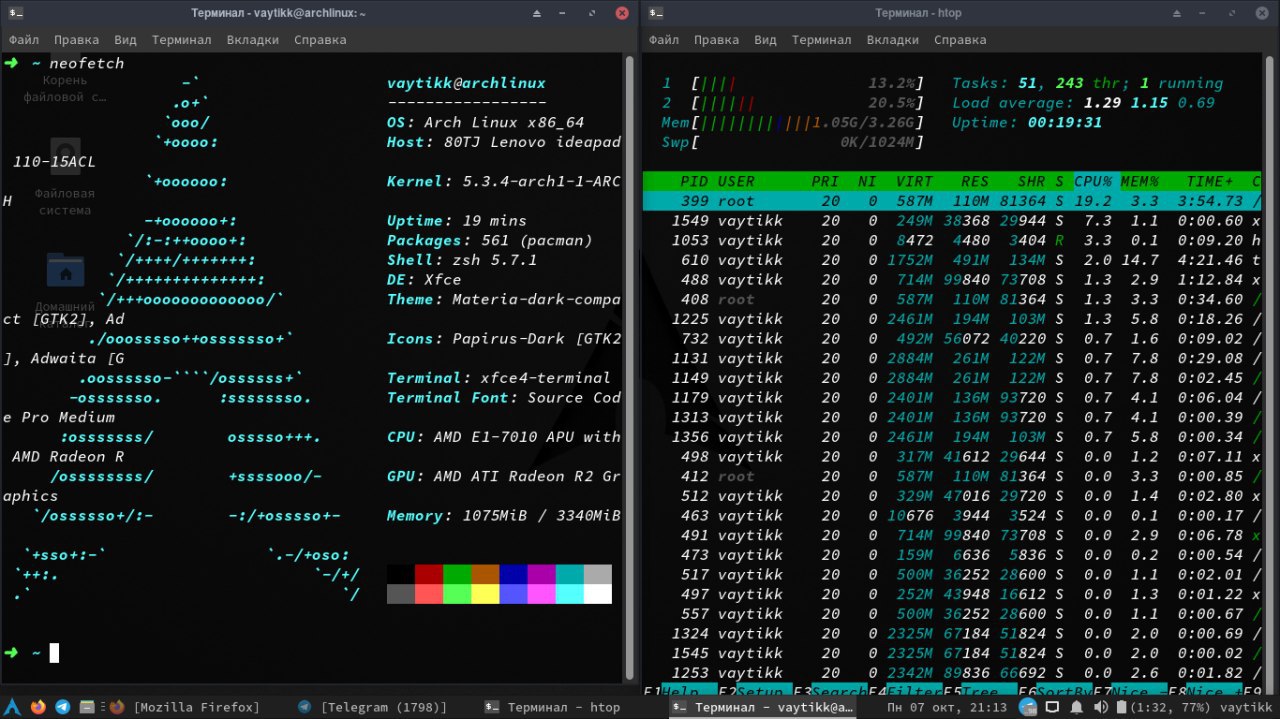The height and width of the screenshot is (719, 1280).
Task: Open Правка menu in the left terminal
Action: tap(76, 40)
